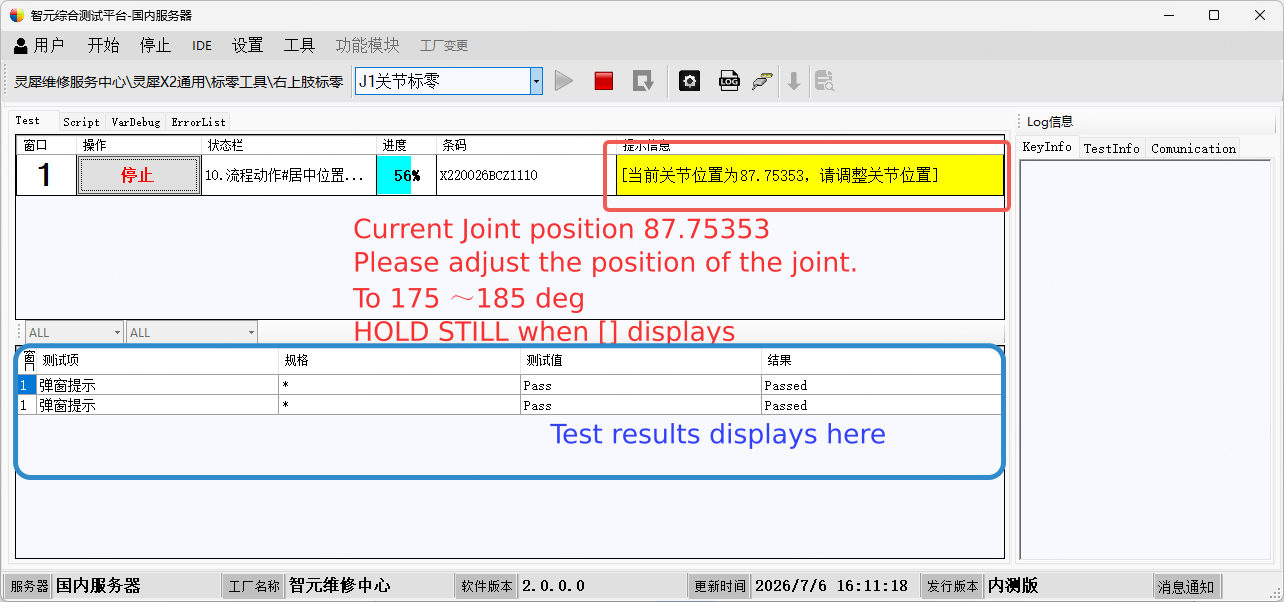Click the red 停止 button in window 1
Viewport: 1284px width, 602px height.
tap(137, 175)
